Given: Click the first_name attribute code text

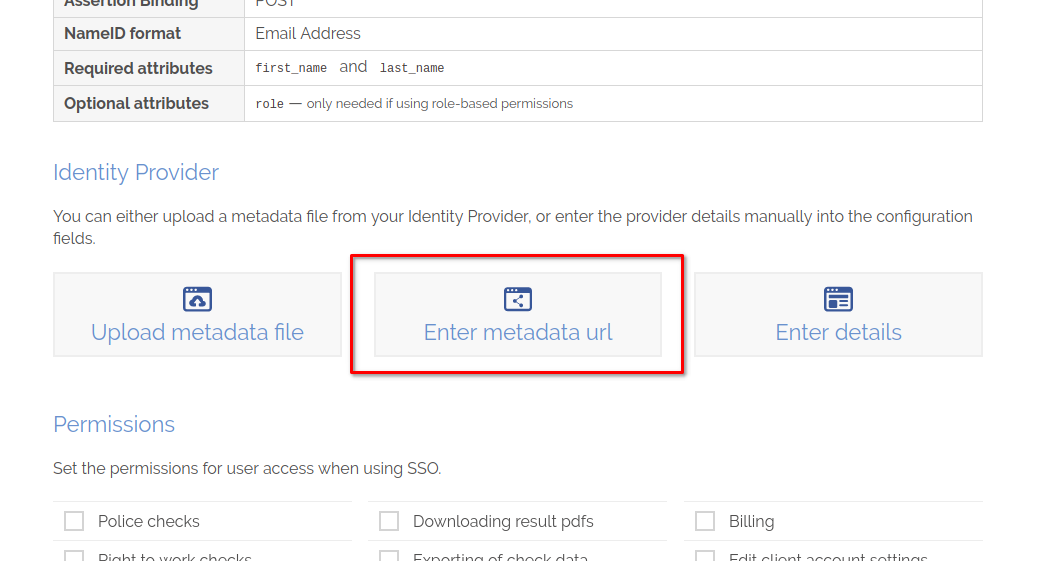Looking at the screenshot, I should click(x=291, y=68).
